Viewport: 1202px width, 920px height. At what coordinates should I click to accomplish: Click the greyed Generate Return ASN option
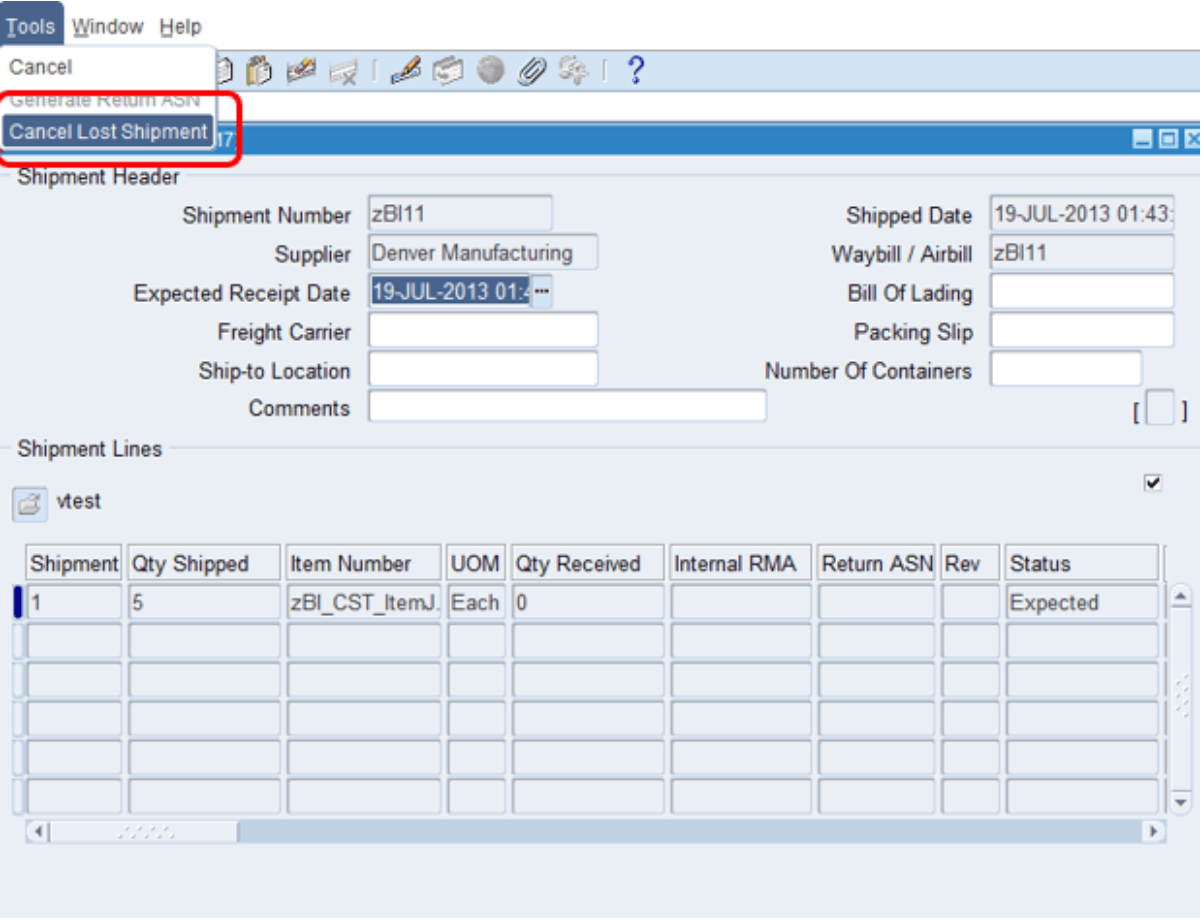pos(105,99)
